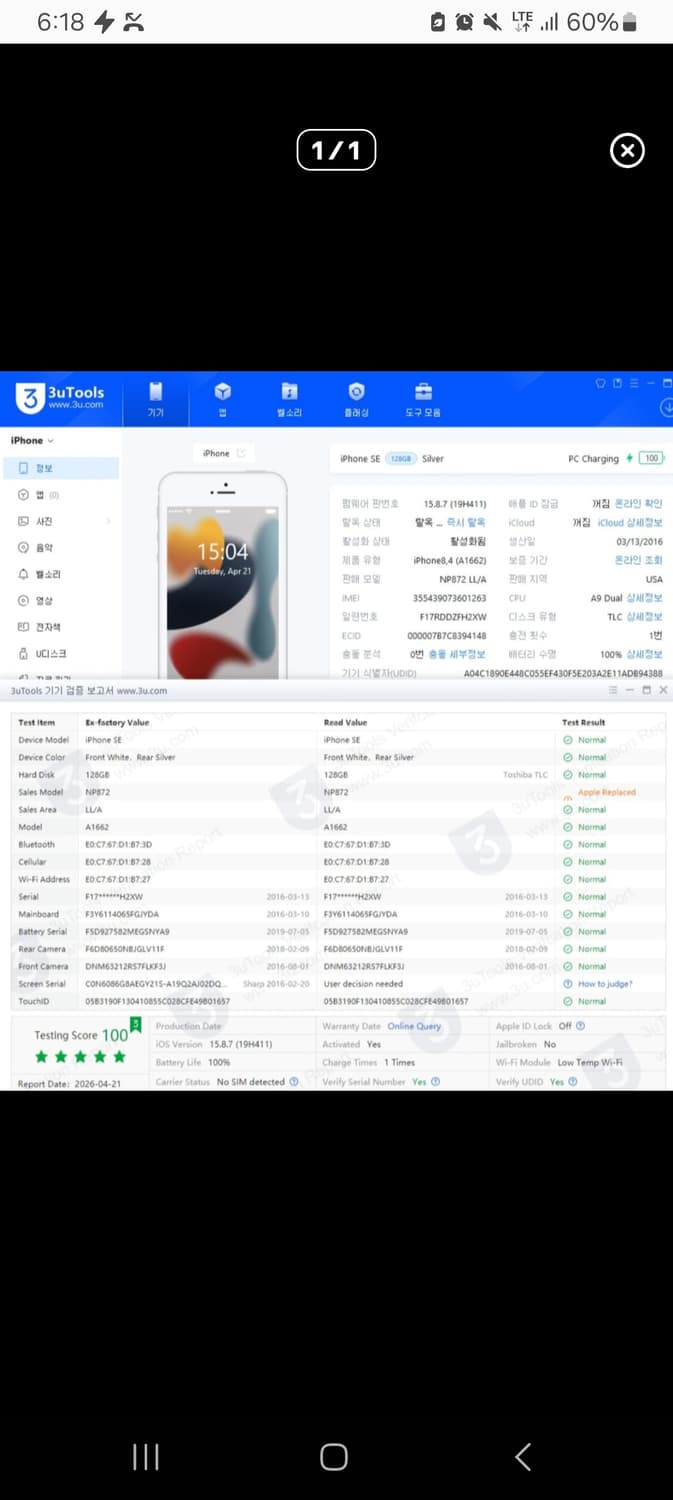This screenshot has height=1500, width=673.
Task: Tap the alarm icon in status bar
Action: [x=464, y=22]
